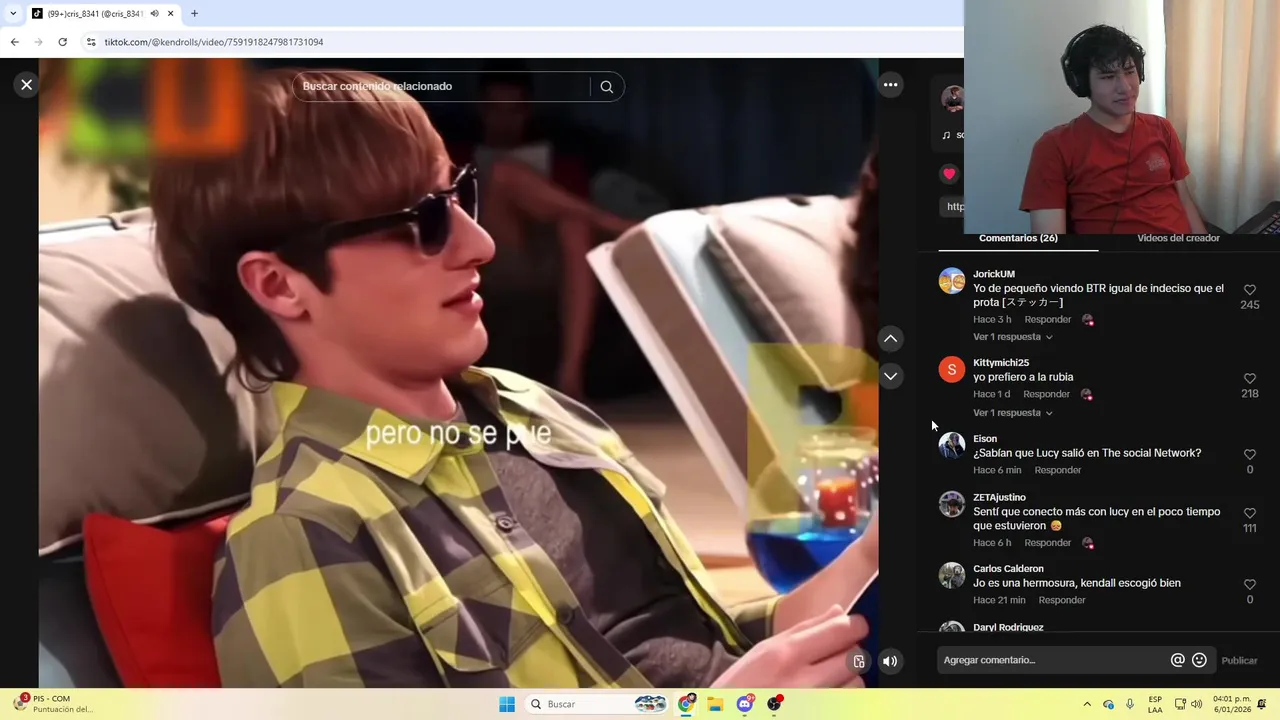This screenshot has height=720, width=1280.
Task: Reload the TikTok page
Action: pos(62,42)
